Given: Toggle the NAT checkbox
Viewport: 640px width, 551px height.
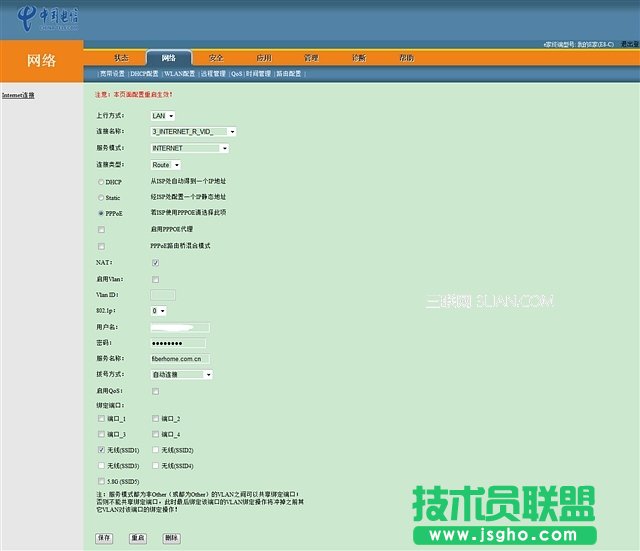Looking at the screenshot, I should coord(155,263).
